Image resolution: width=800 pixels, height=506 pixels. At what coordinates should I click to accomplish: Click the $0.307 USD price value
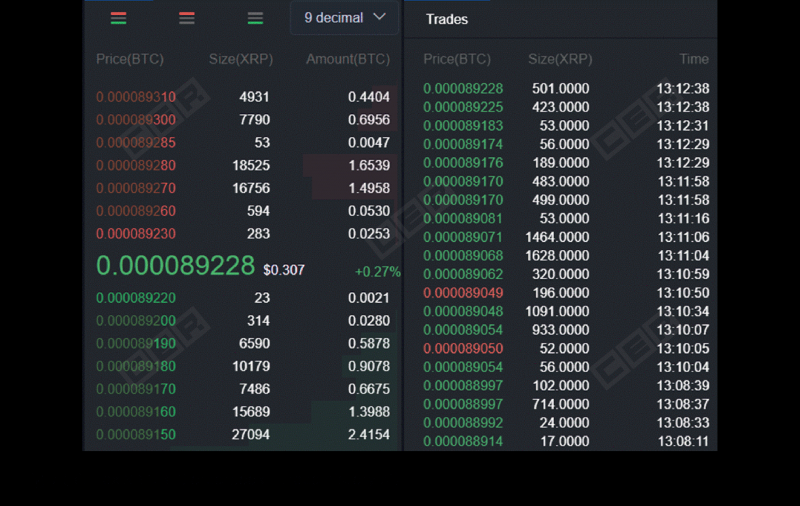284,270
